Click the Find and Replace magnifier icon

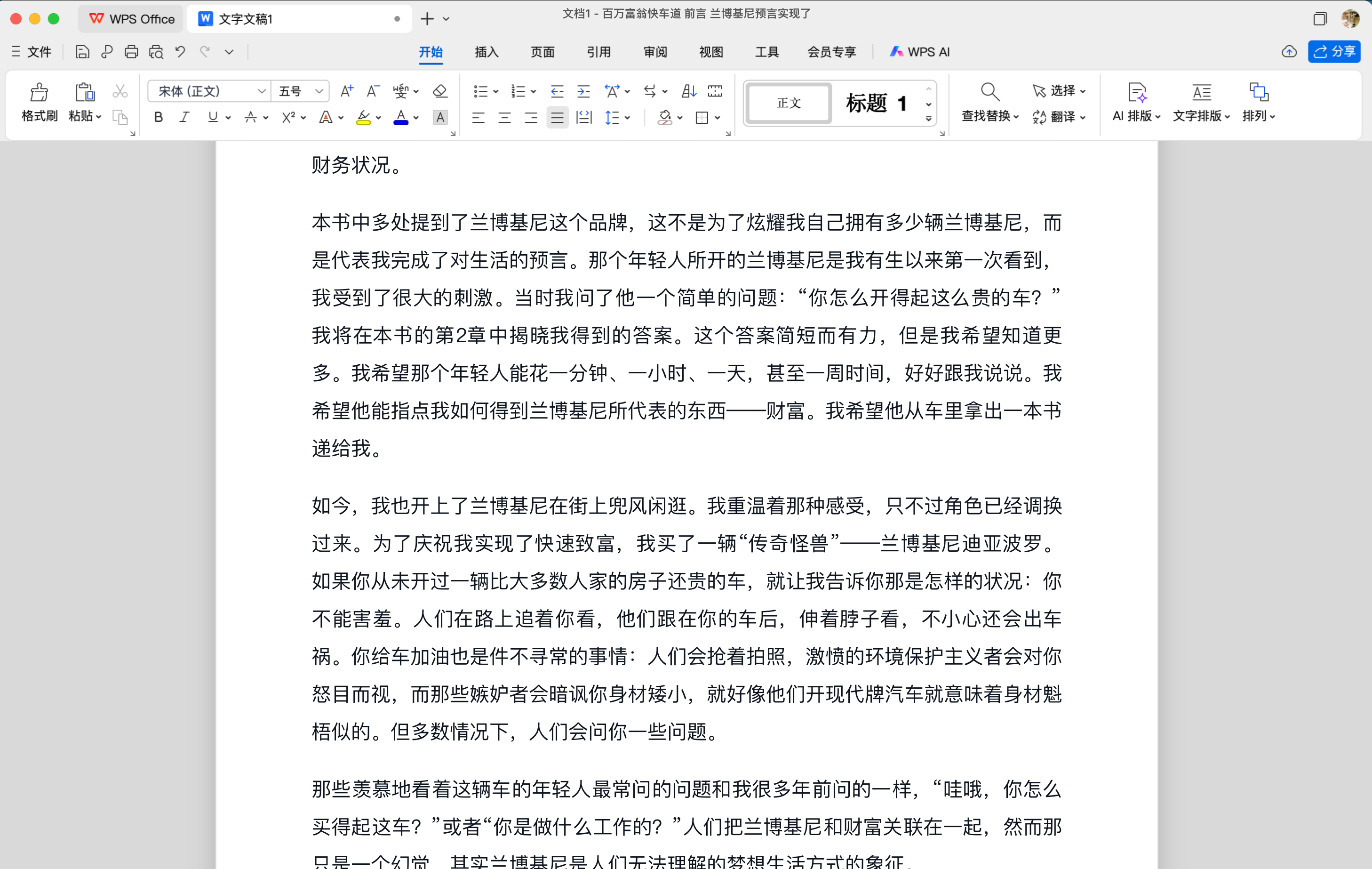click(x=989, y=91)
